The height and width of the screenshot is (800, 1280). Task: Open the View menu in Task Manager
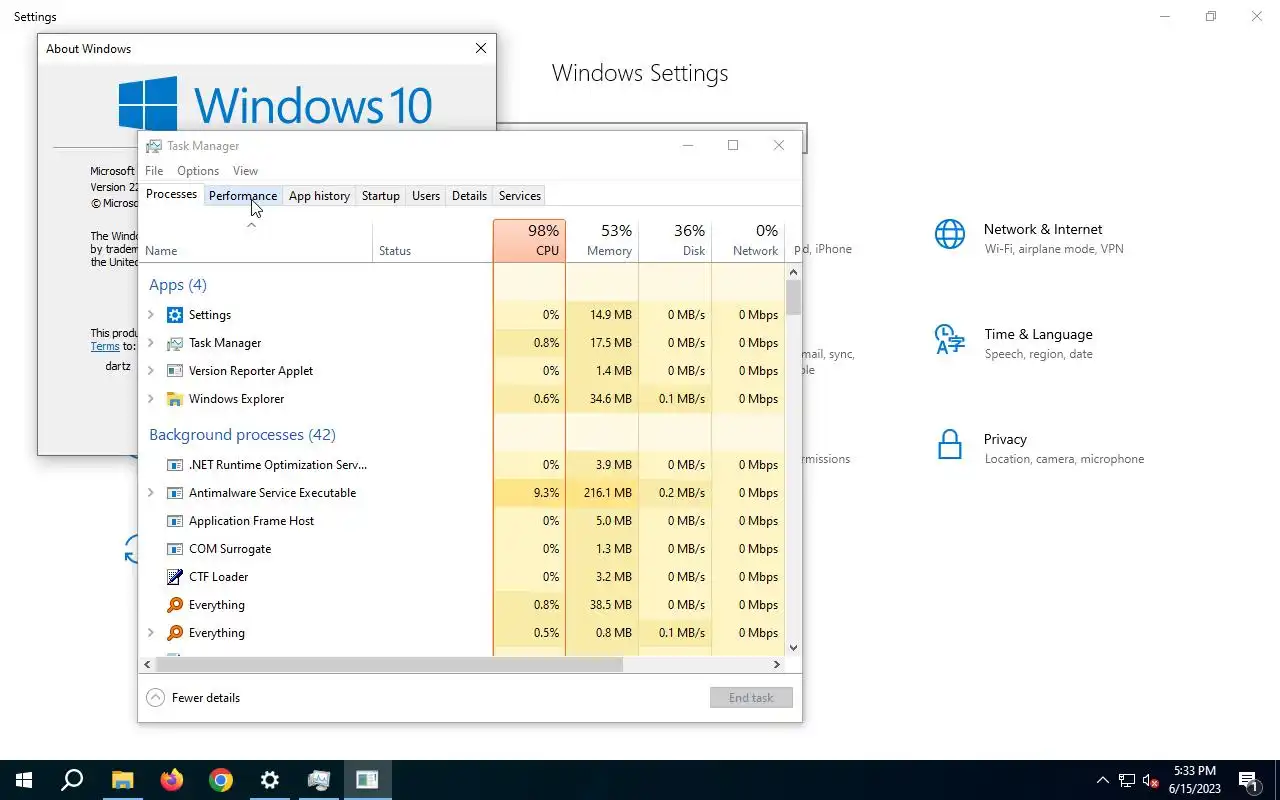click(x=245, y=171)
